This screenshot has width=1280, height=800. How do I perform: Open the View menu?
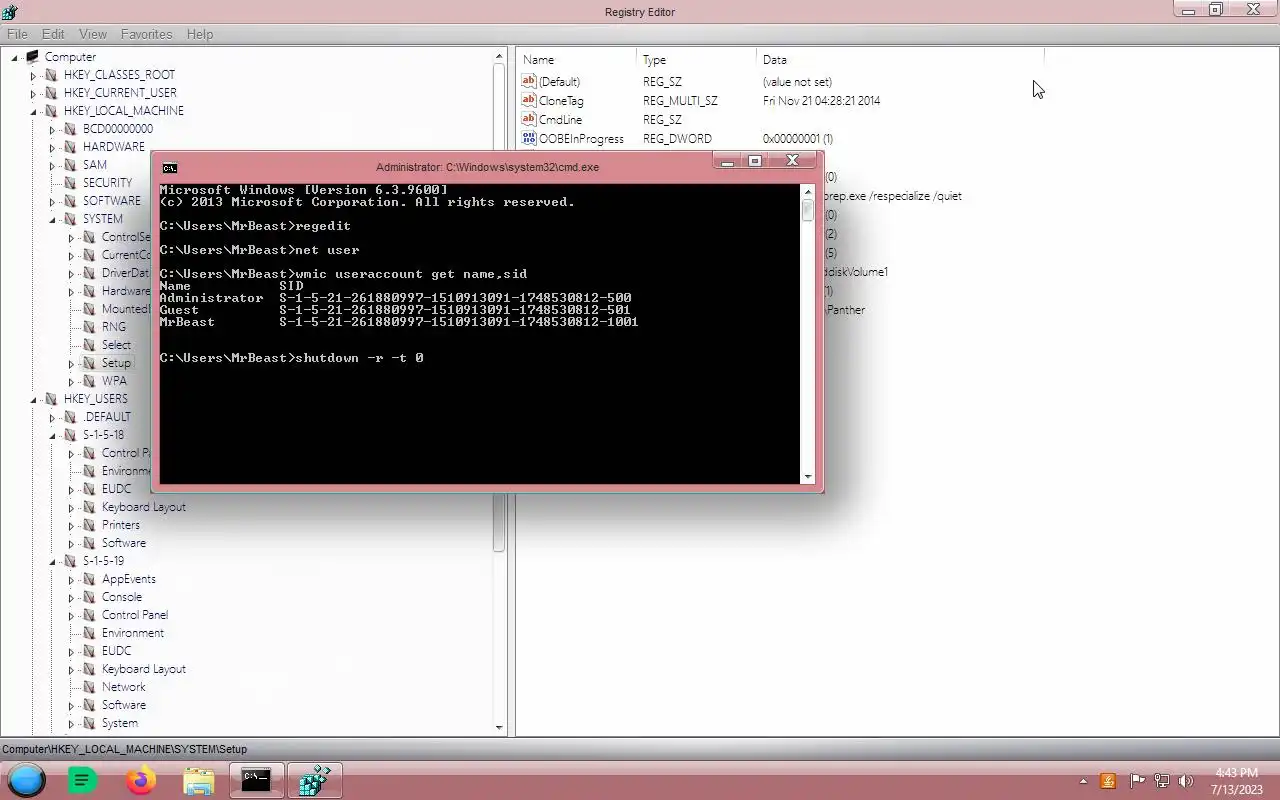pos(93,34)
